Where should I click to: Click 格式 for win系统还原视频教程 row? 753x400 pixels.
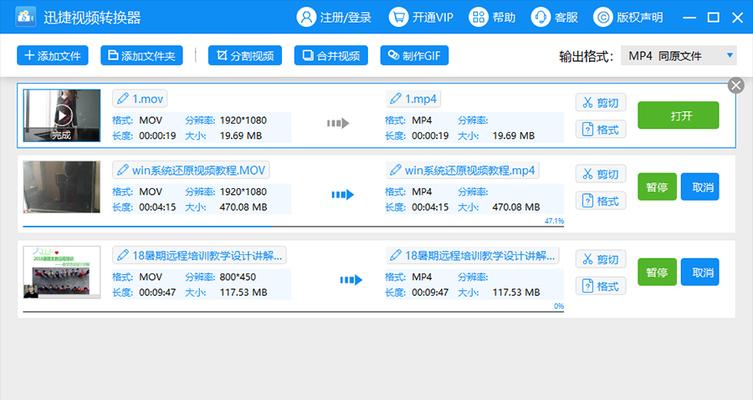(600, 201)
